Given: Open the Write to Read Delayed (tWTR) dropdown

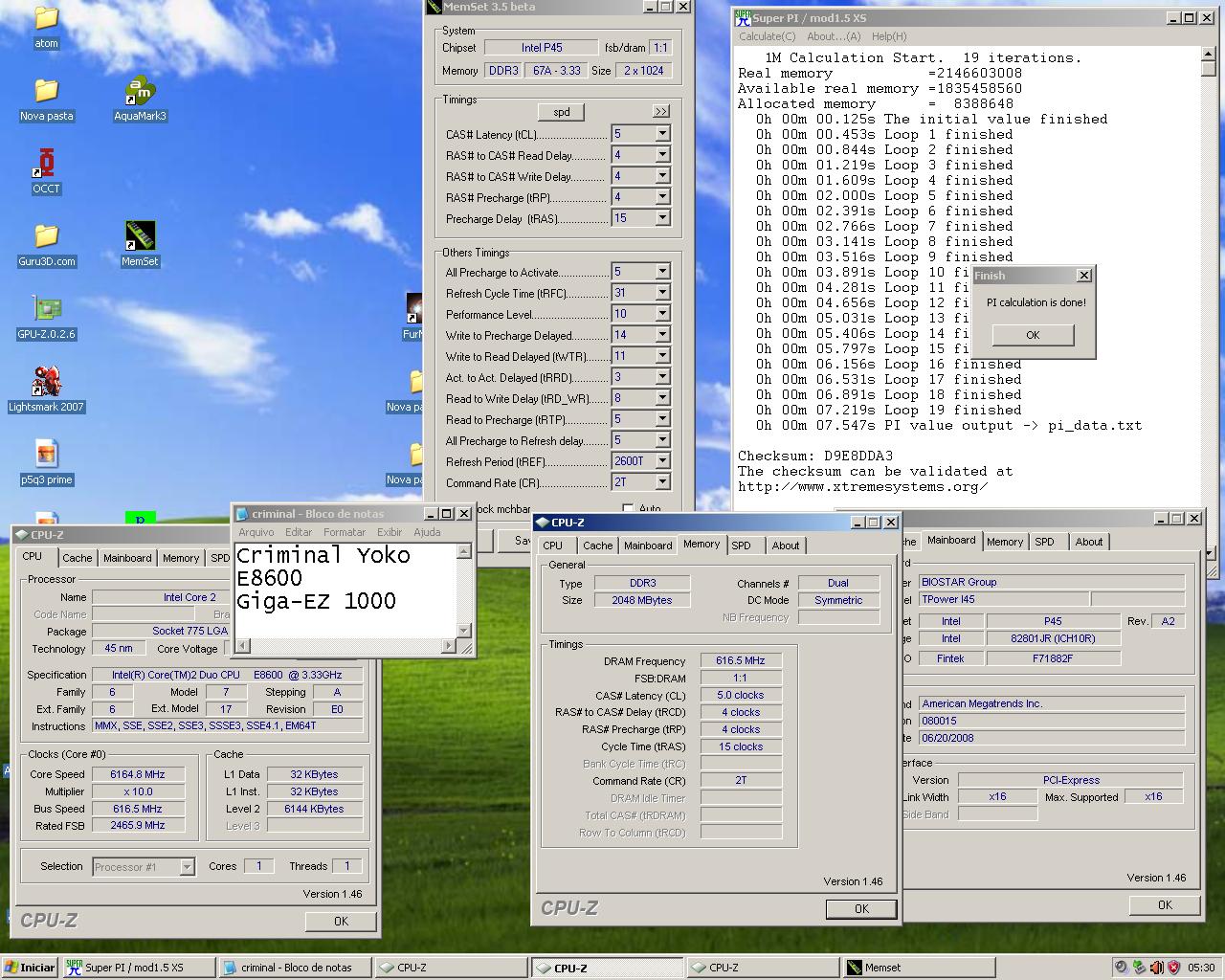Looking at the screenshot, I should (662, 356).
